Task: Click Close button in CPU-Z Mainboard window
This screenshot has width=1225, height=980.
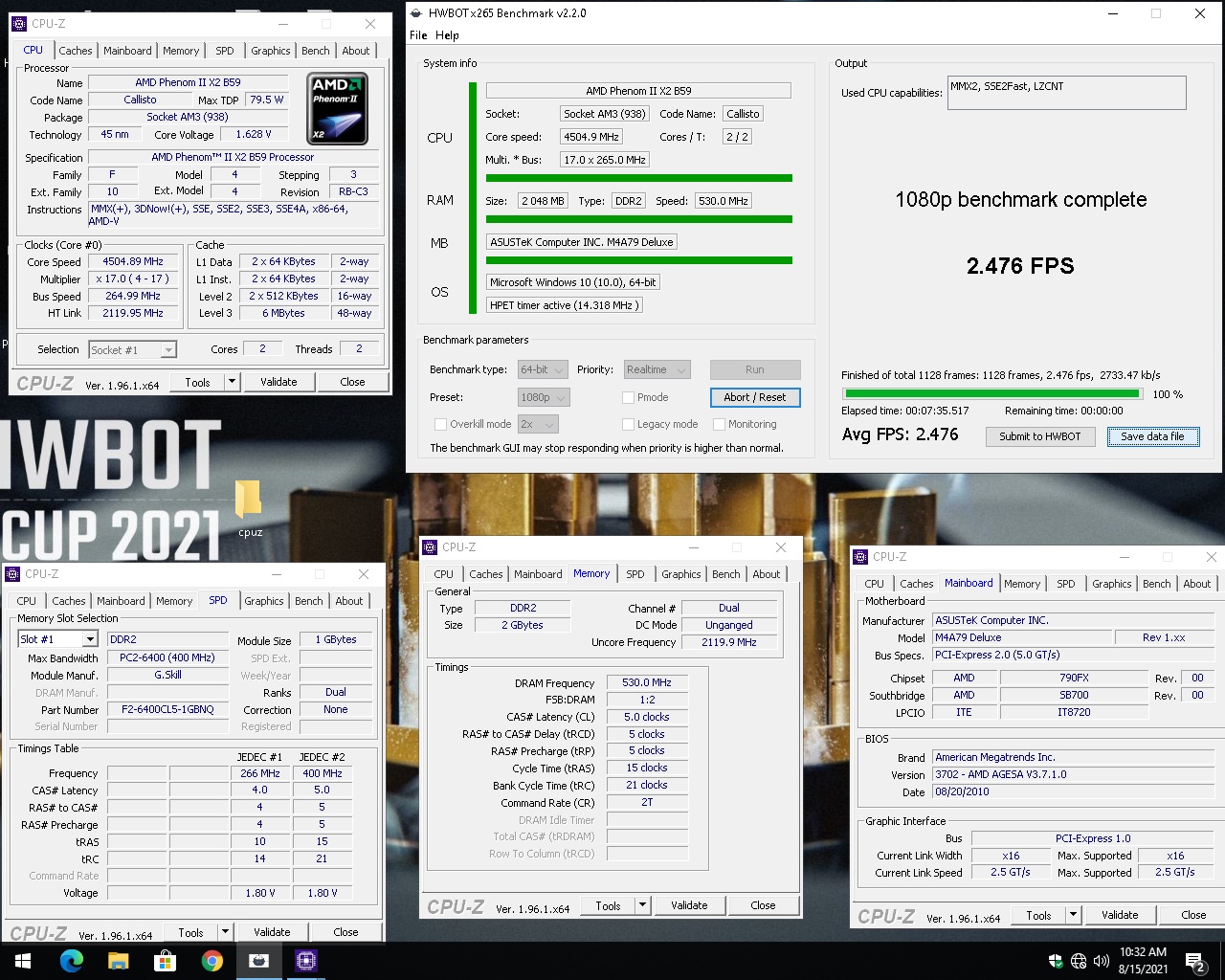Action: pyautogui.click(x=1193, y=915)
